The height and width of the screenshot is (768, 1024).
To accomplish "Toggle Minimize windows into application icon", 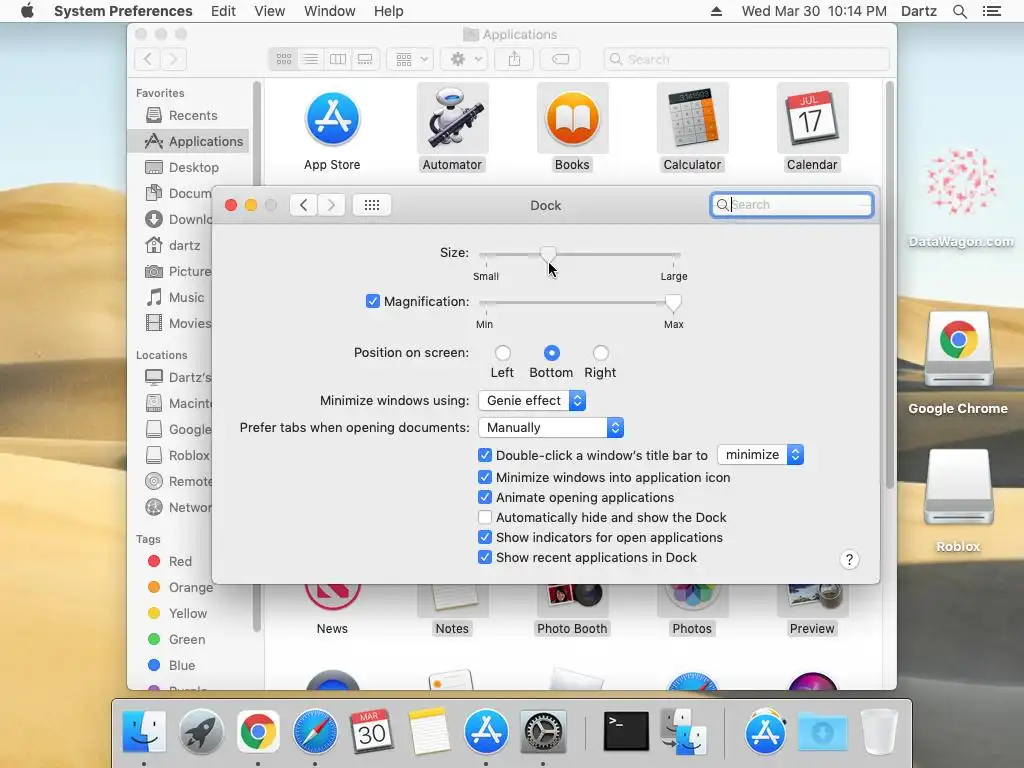I will pyautogui.click(x=485, y=477).
